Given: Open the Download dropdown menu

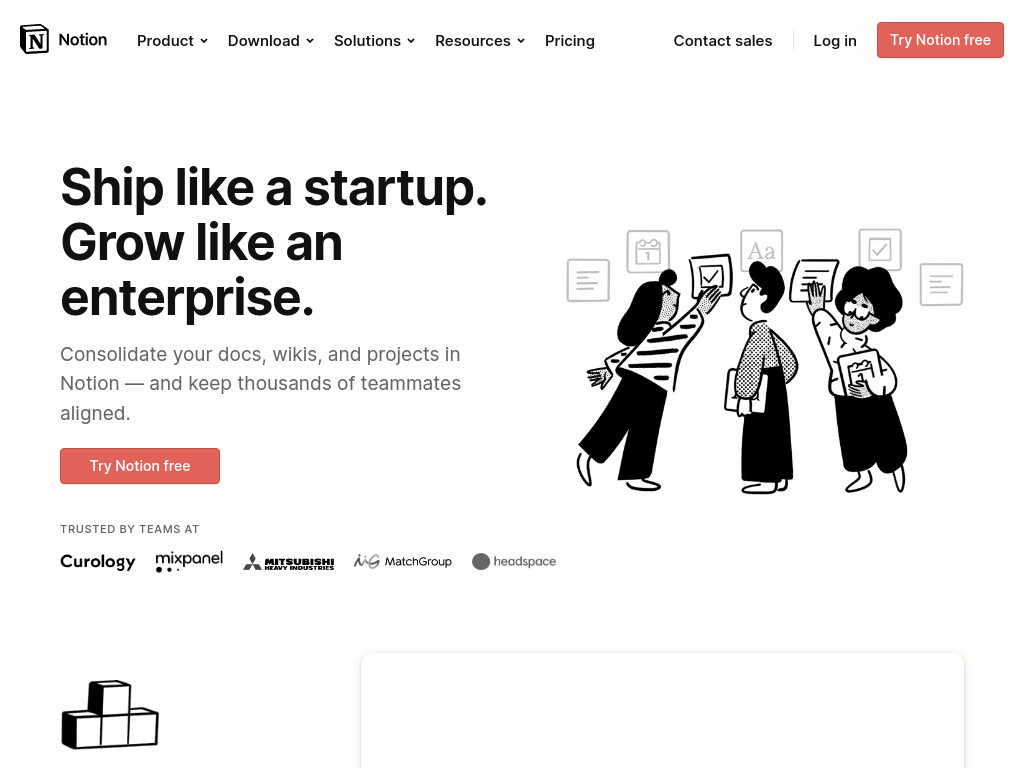Looking at the screenshot, I should (x=271, y=40).
